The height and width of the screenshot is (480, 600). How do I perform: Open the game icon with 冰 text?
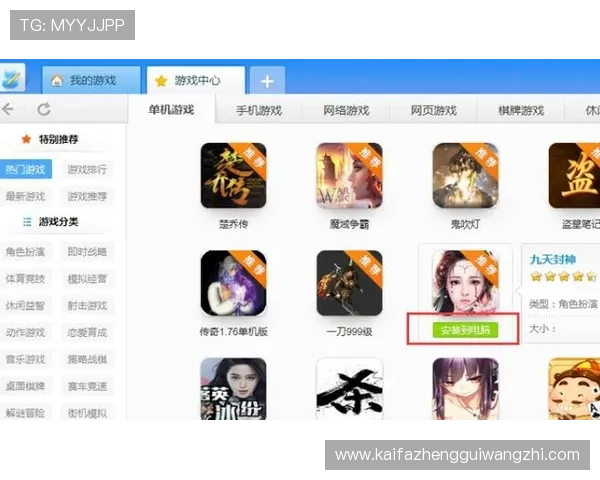click(233, 389)
